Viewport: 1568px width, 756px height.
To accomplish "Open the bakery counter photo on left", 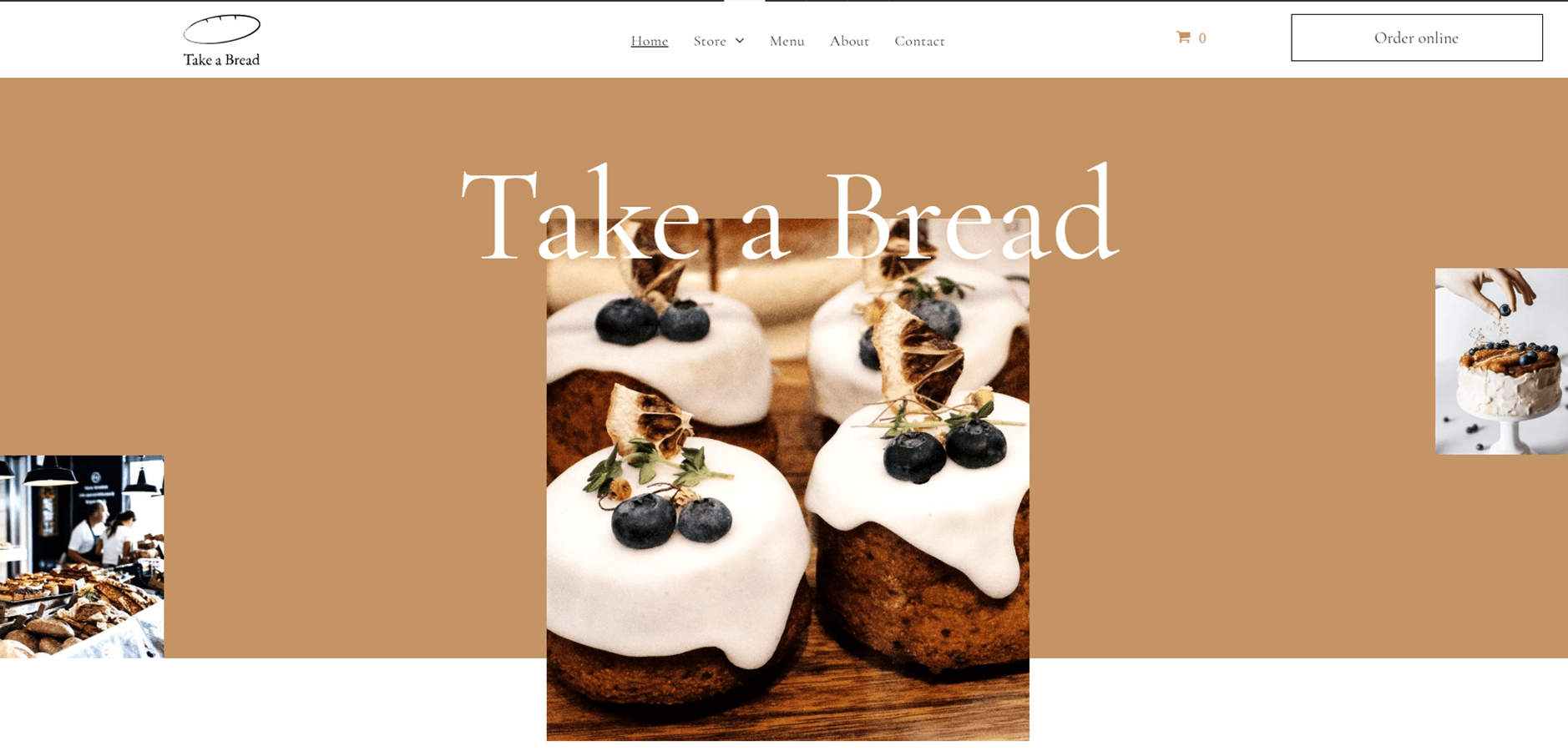I will tap(82, 557).
